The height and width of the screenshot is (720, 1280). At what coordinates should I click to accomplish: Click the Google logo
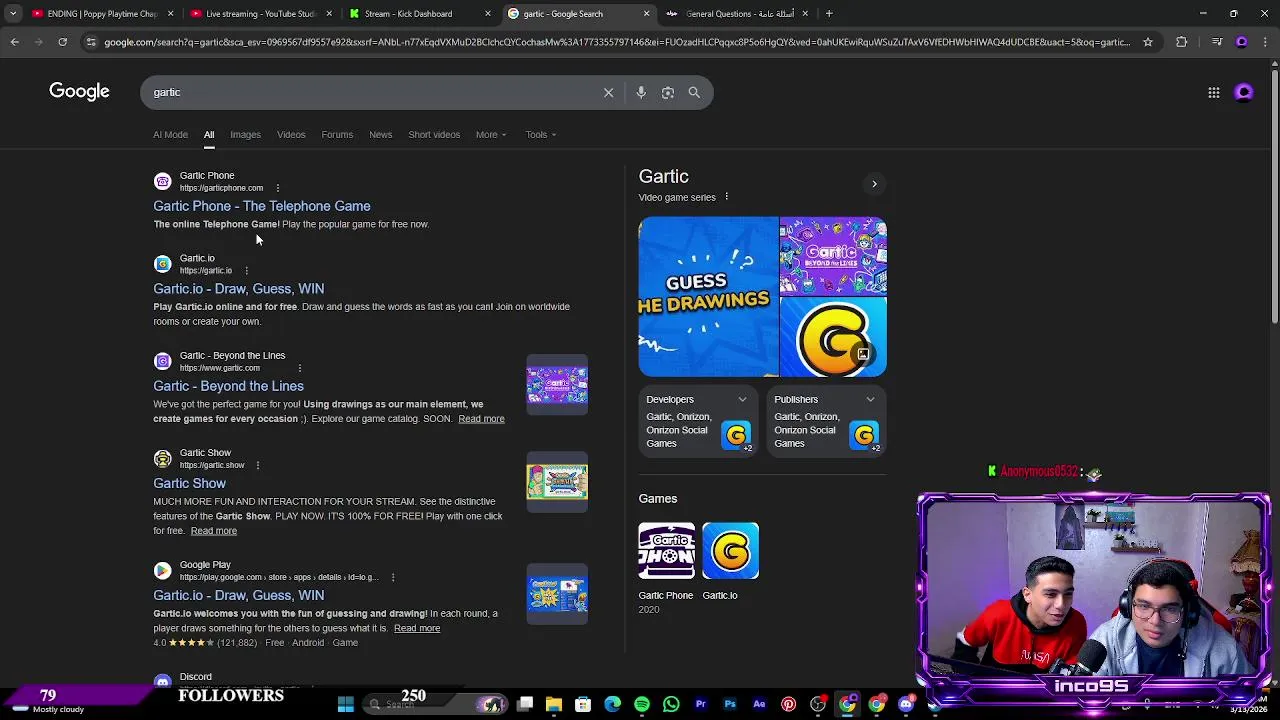point(79,92)
